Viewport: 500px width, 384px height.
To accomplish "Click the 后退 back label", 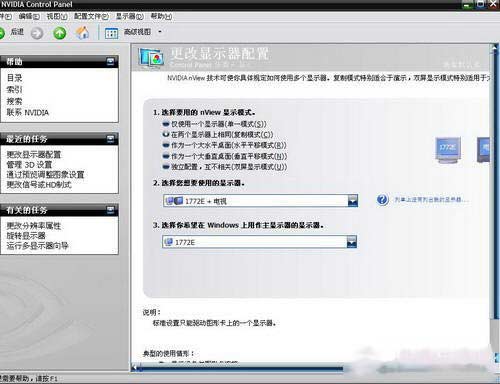I will point(17,32).
